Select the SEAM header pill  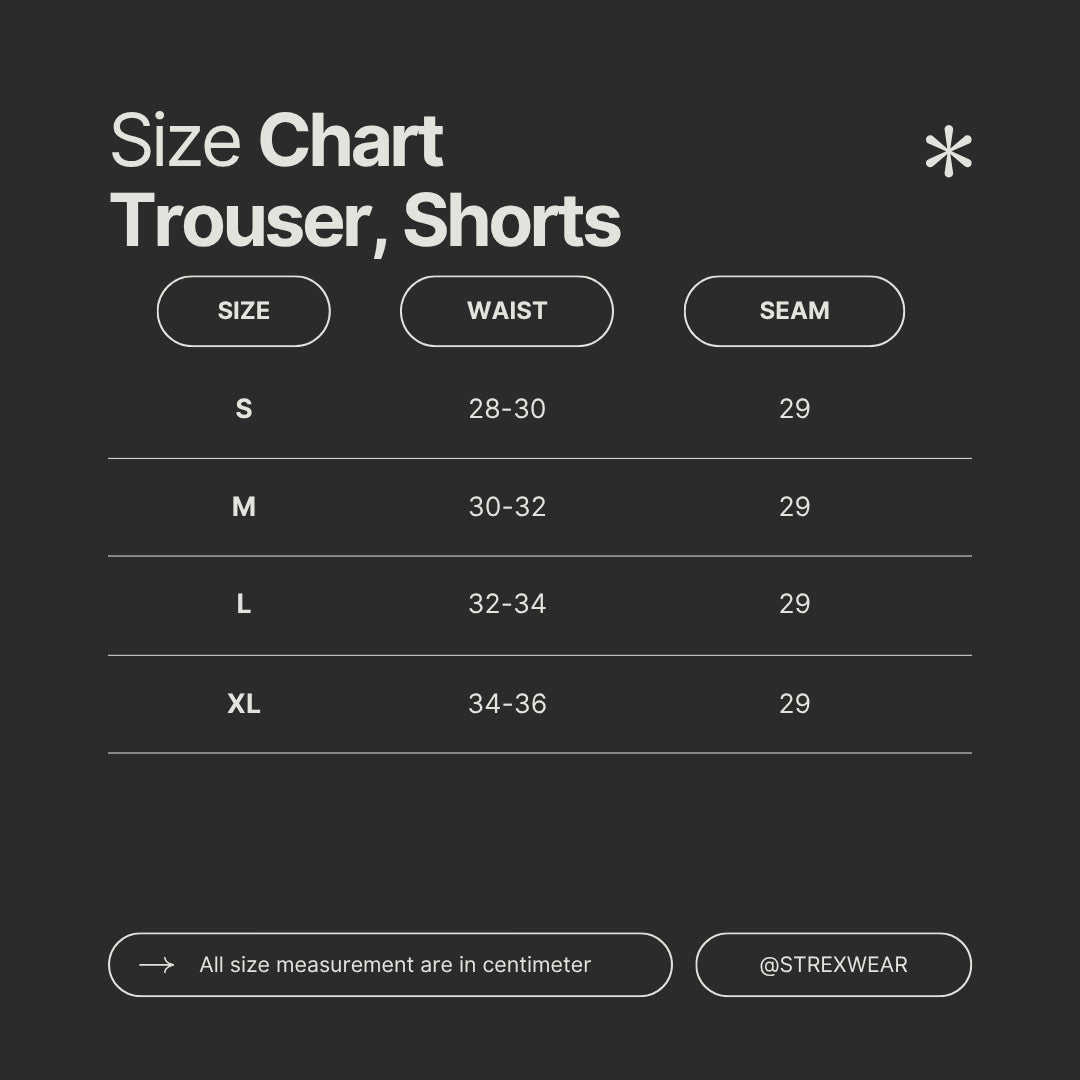794,311
